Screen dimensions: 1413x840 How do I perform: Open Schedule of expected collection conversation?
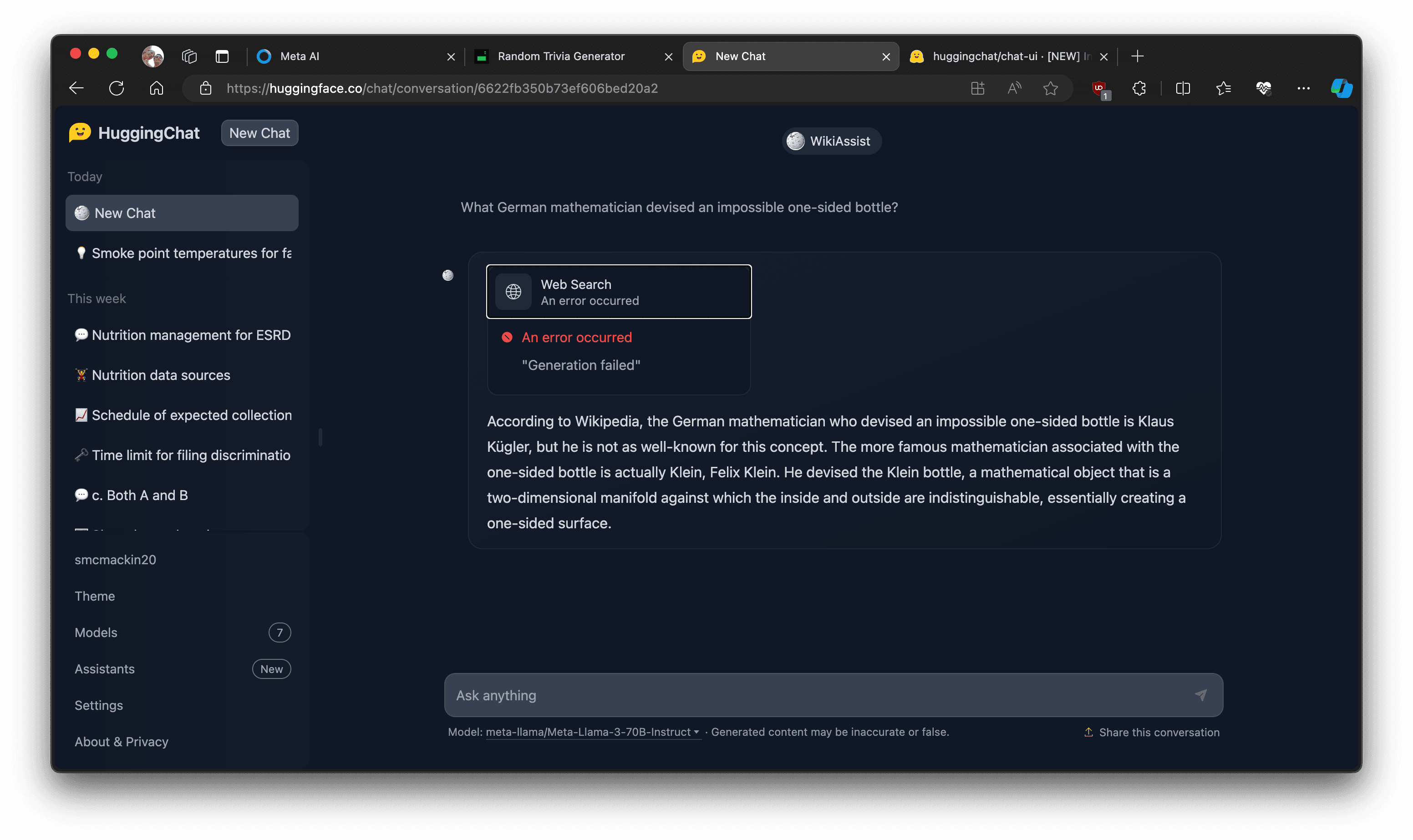[x=182, y=415]
